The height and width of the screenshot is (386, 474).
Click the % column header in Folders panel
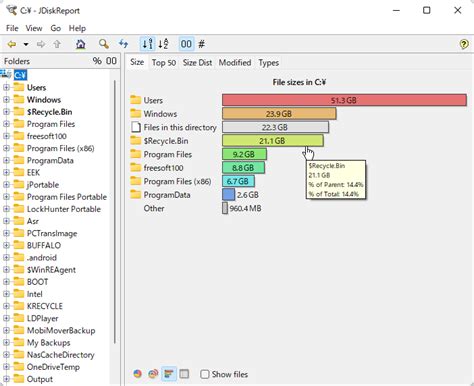(97, 61)
